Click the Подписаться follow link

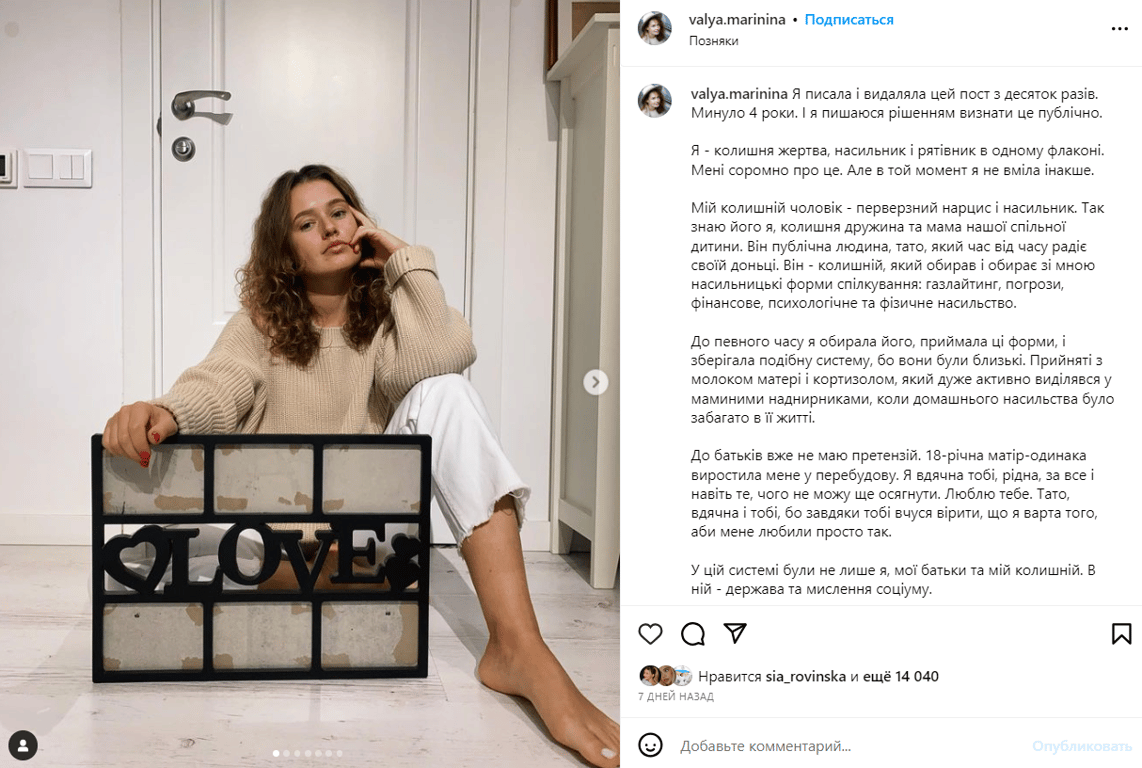pos(848,20)
